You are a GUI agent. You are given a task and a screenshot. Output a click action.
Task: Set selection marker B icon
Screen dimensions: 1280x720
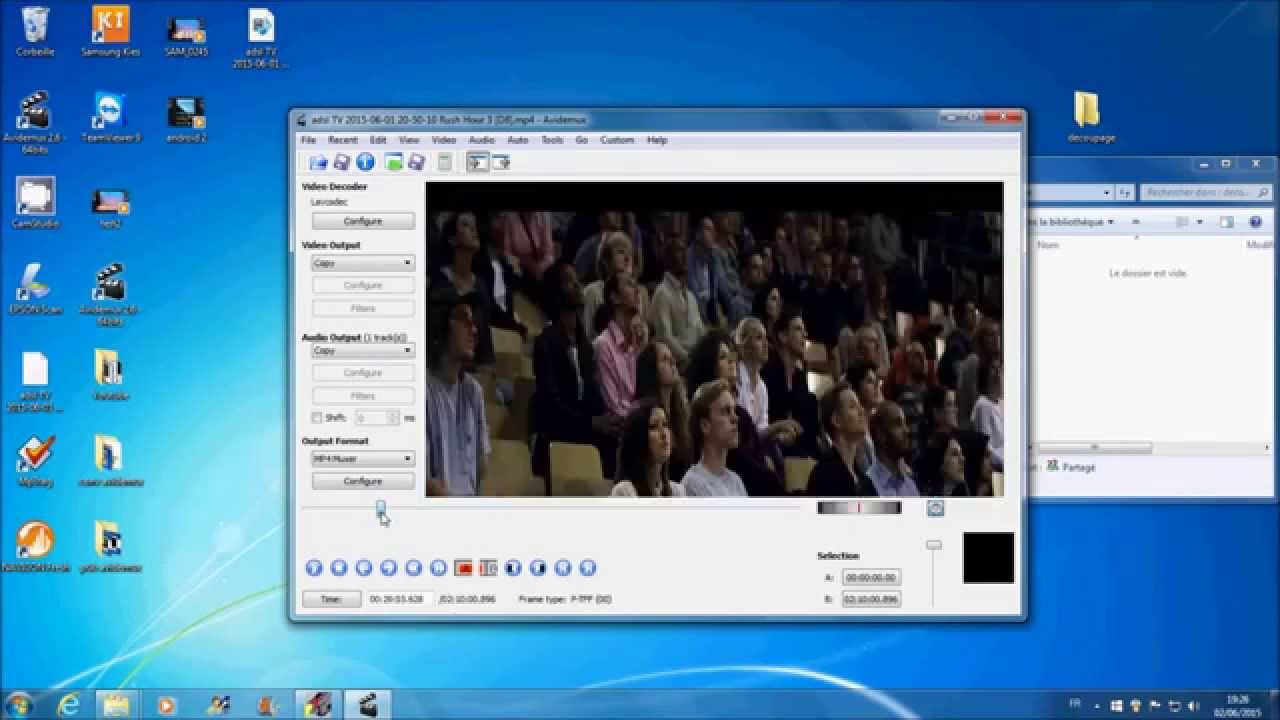point(488,568)
